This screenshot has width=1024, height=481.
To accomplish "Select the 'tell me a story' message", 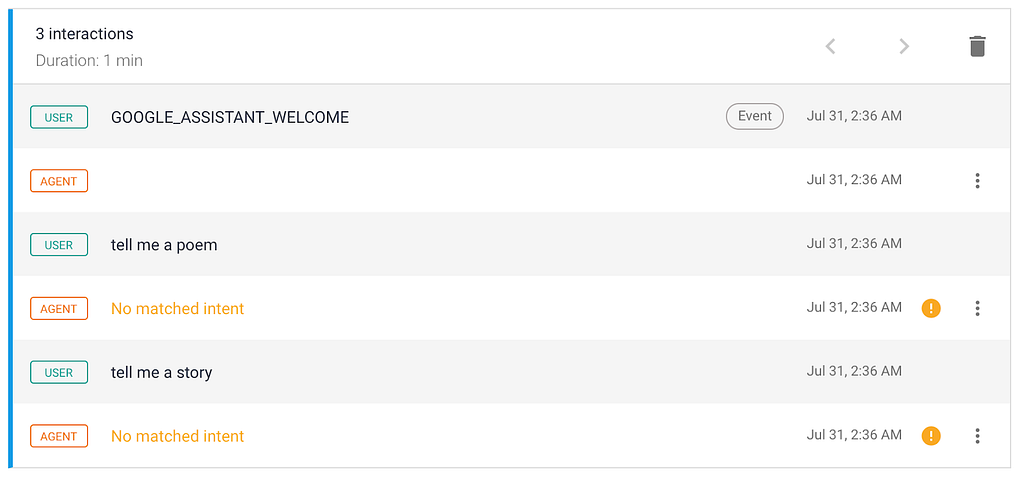I will [x=161, y=373].
